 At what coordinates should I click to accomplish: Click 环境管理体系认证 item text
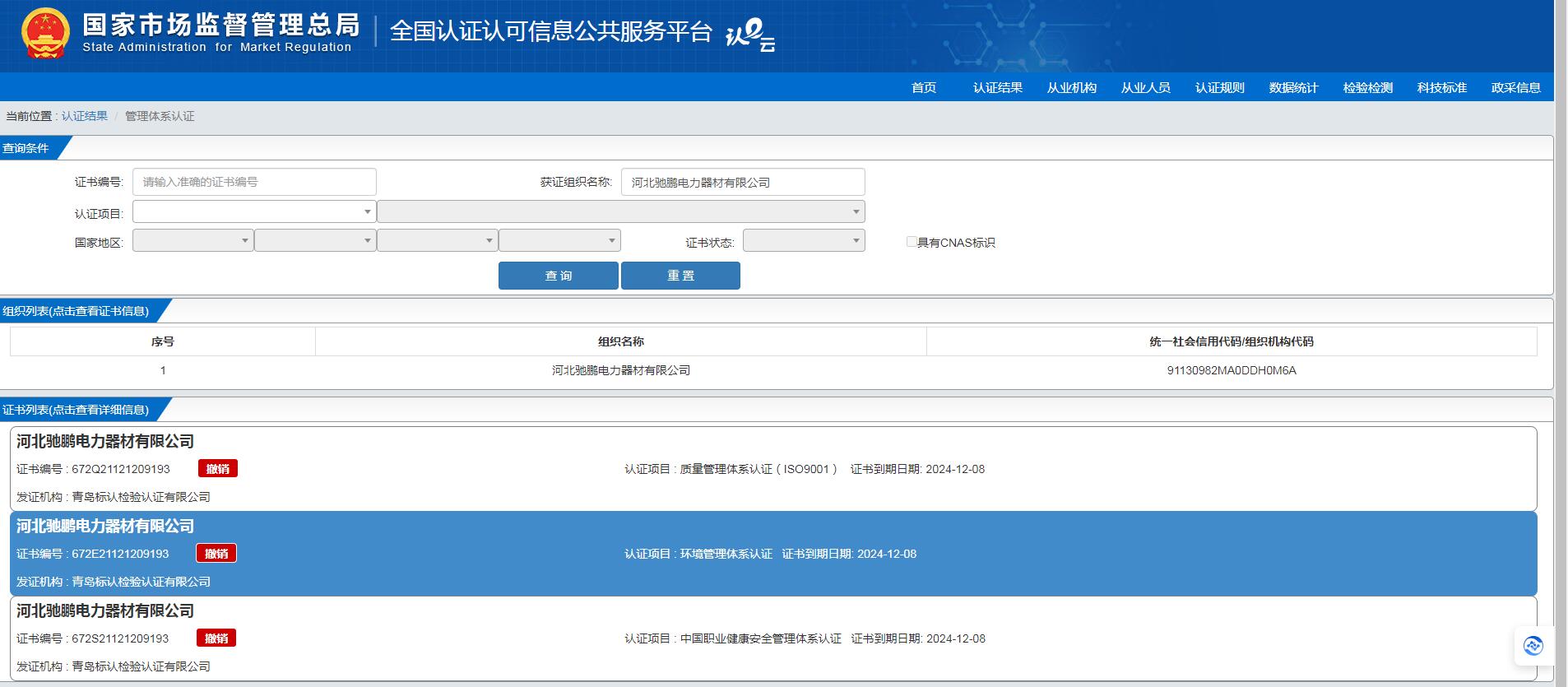tap(726, 554)
